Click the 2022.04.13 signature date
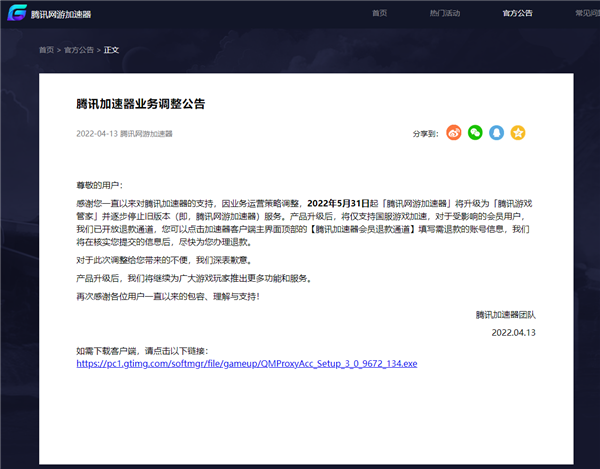The image size is (600, 469). (x=514, y=332)
